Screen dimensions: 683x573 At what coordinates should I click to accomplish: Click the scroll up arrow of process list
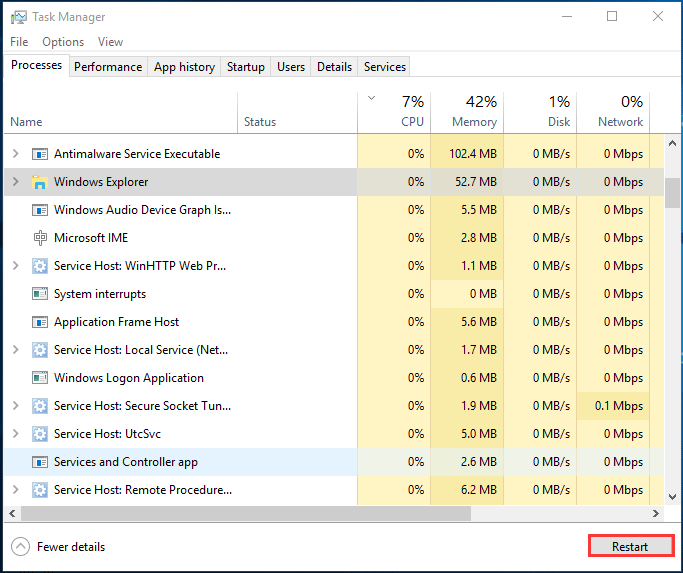click(672, 143)
